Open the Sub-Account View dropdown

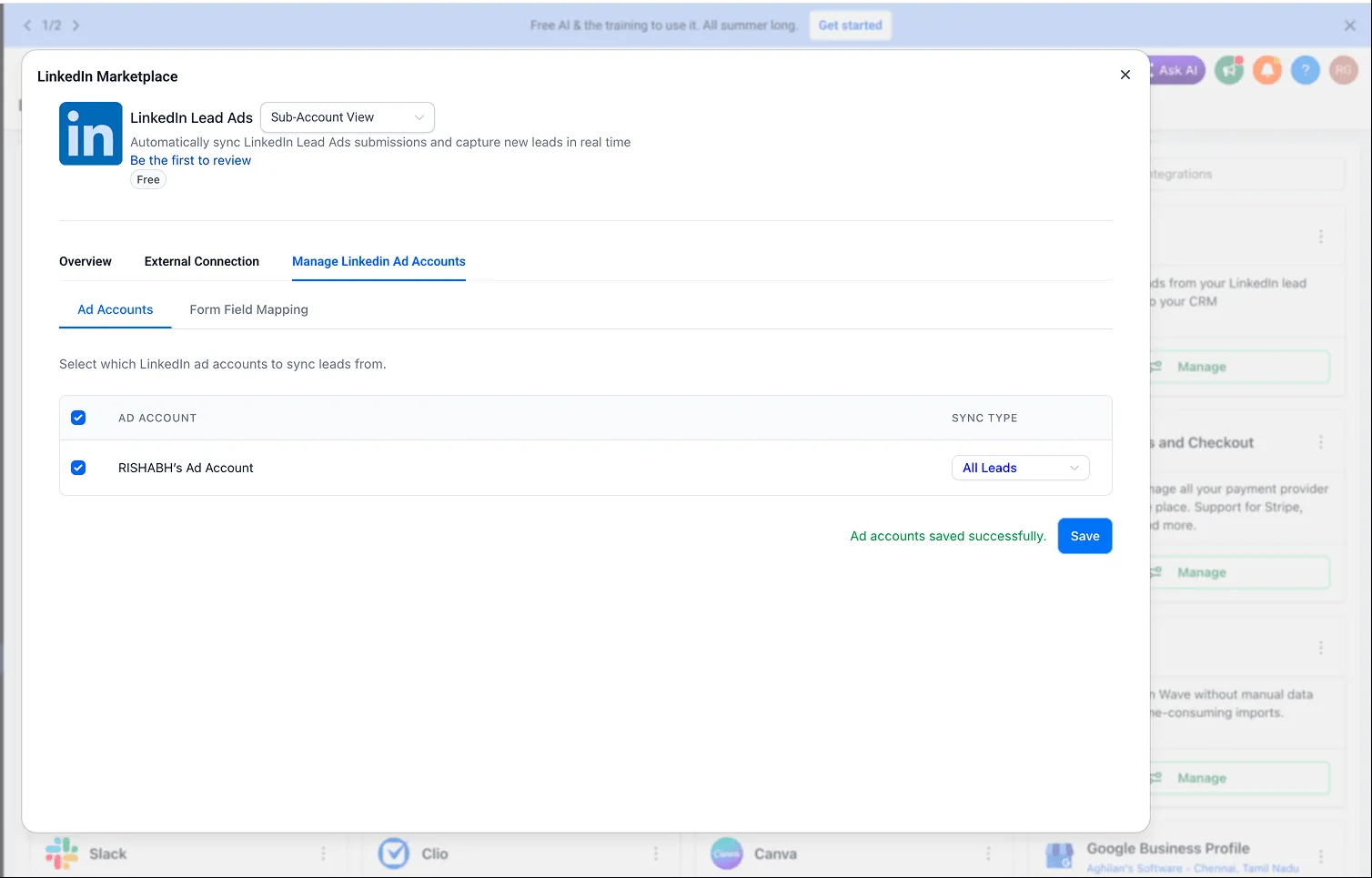348,117
